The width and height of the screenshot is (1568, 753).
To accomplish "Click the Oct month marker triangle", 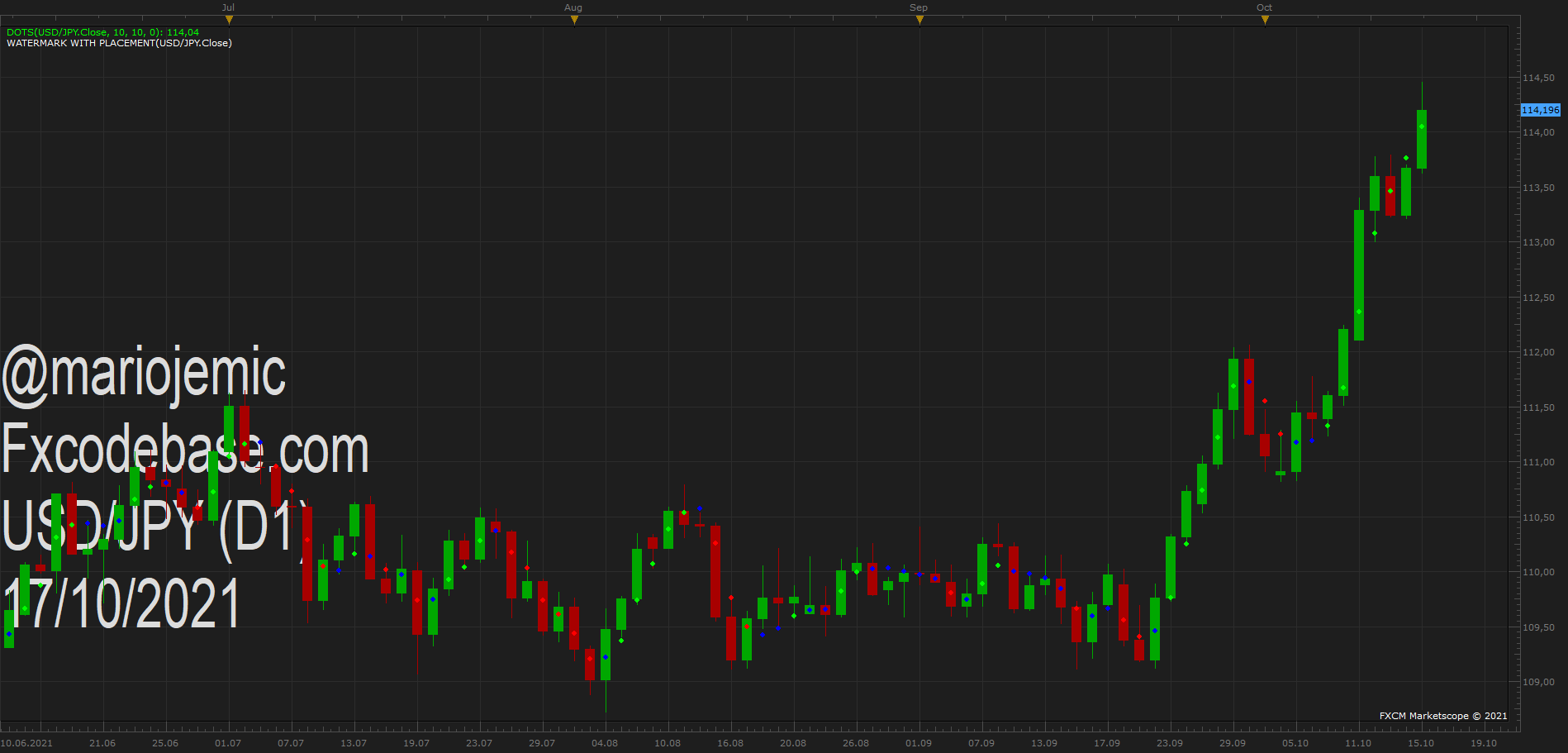I will click(1265, 20).
